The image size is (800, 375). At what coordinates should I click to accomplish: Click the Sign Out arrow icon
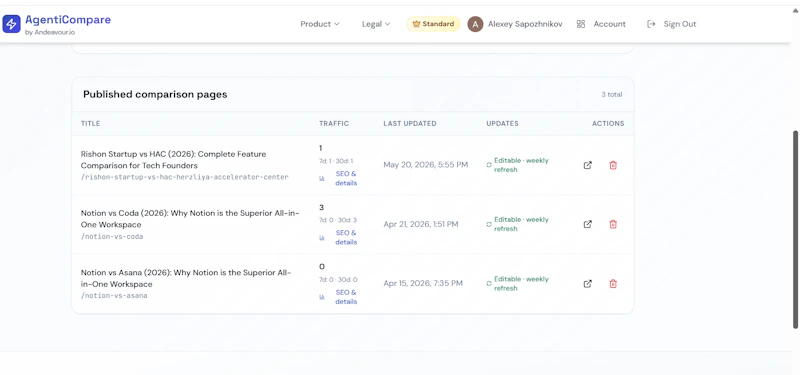tap(651, 24)
